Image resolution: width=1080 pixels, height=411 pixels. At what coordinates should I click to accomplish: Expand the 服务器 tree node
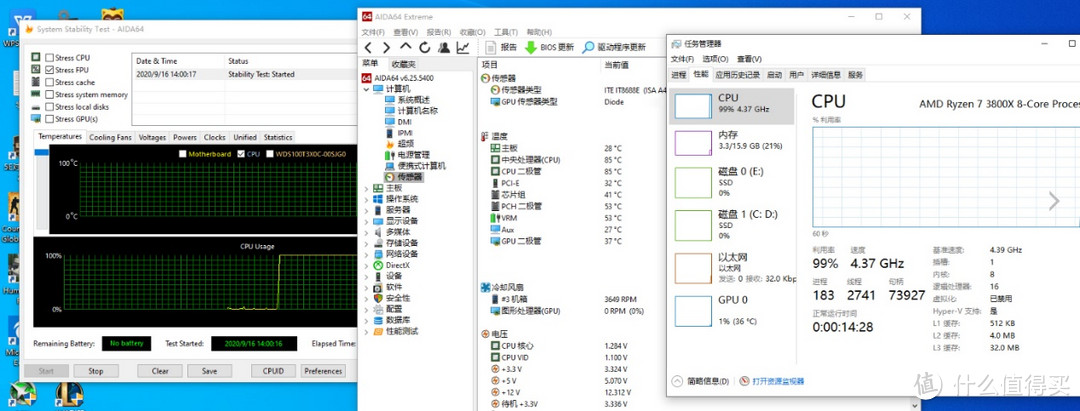click(366, 210)
